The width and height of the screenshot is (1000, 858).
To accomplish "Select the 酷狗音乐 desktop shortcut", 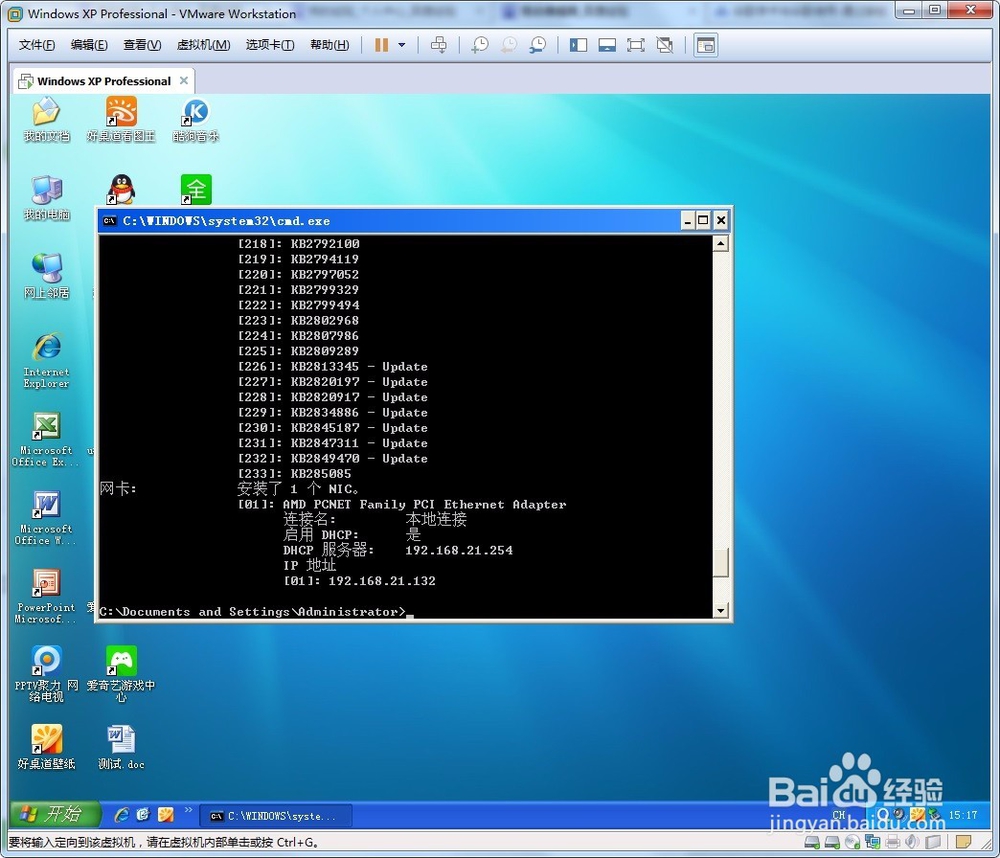I will pyautogui.click(x=196, y=119).
